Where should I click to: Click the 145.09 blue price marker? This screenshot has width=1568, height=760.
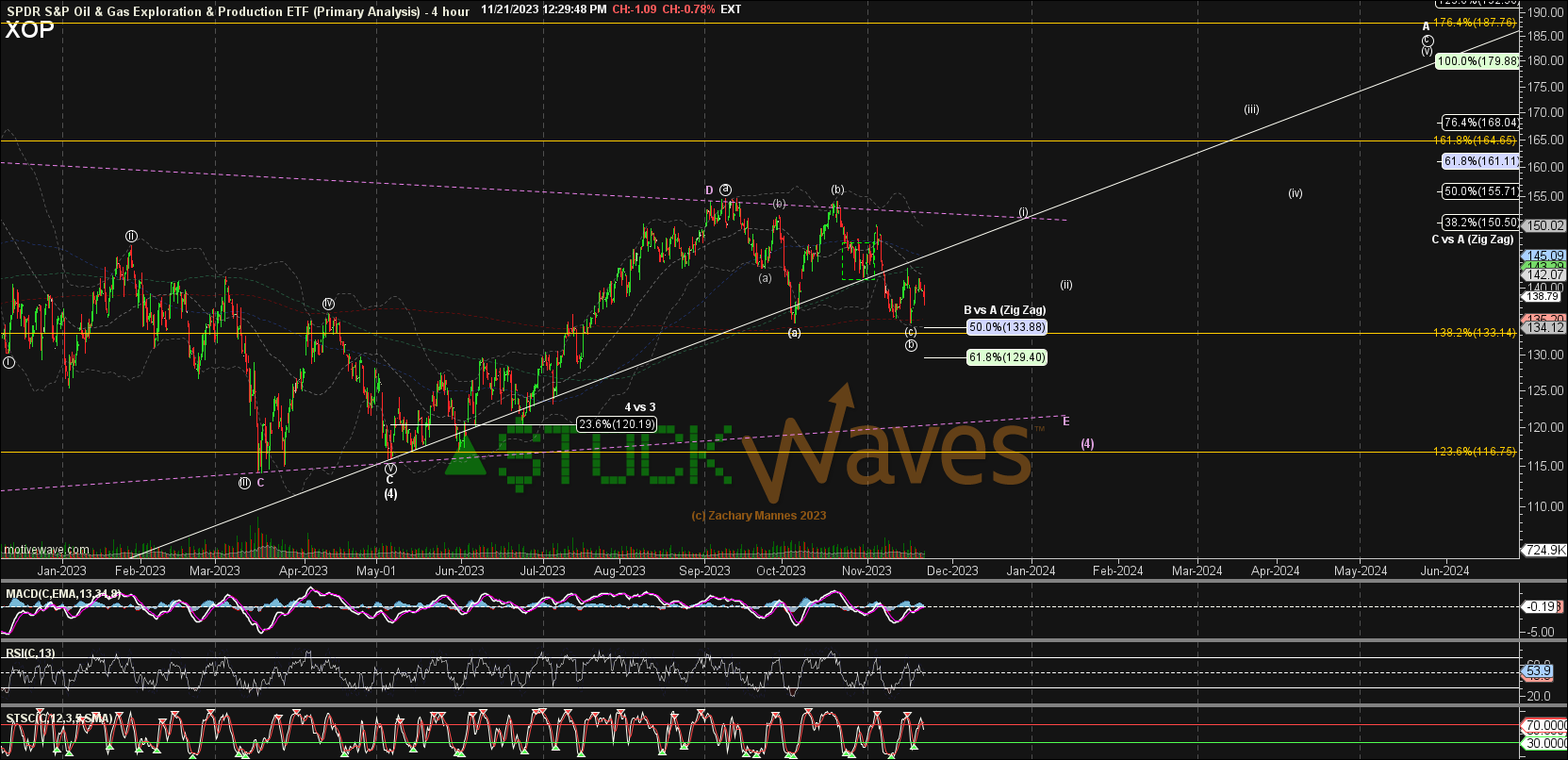pyautogui.click(x=1546, y=256)
